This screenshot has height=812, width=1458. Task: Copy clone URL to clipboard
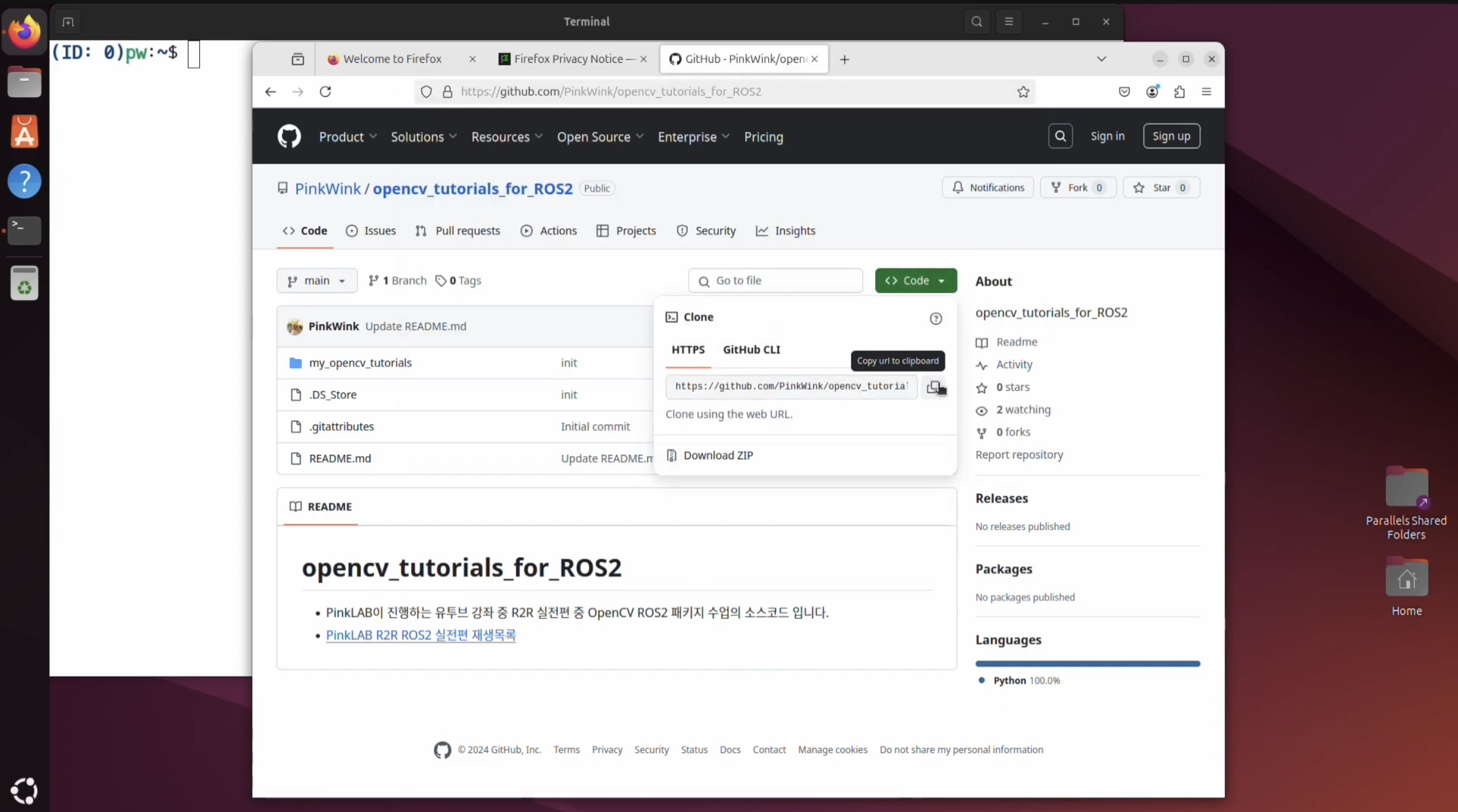point(933,386)
